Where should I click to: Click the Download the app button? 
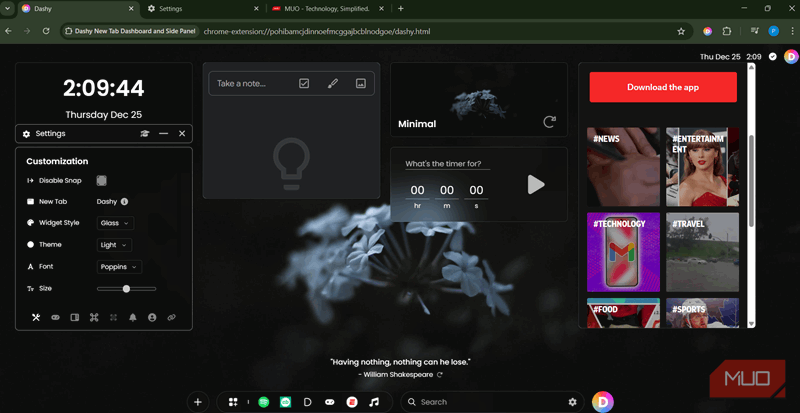tap(663, 87)
